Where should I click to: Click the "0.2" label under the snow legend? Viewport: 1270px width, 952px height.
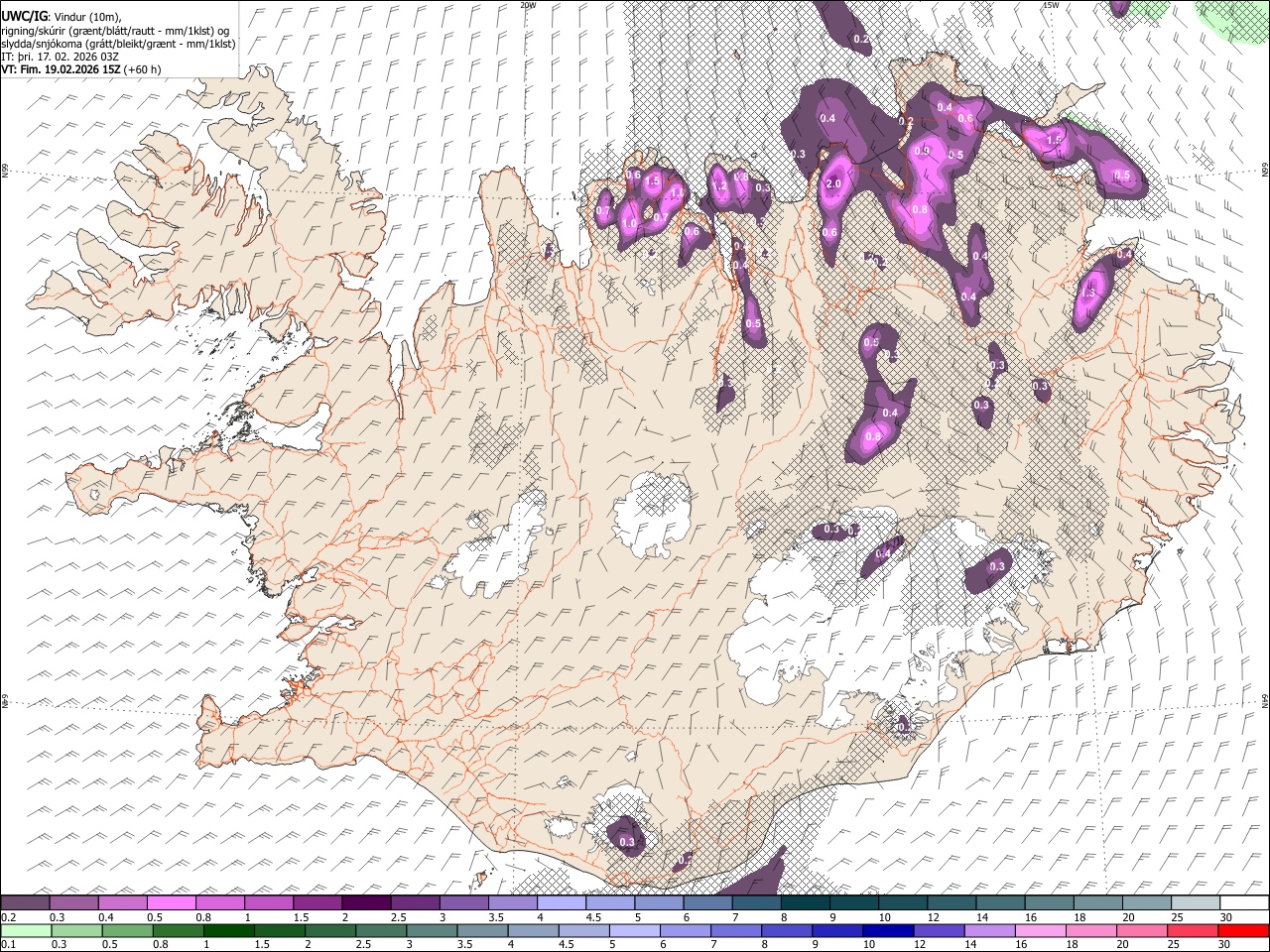tap(8, 917)
